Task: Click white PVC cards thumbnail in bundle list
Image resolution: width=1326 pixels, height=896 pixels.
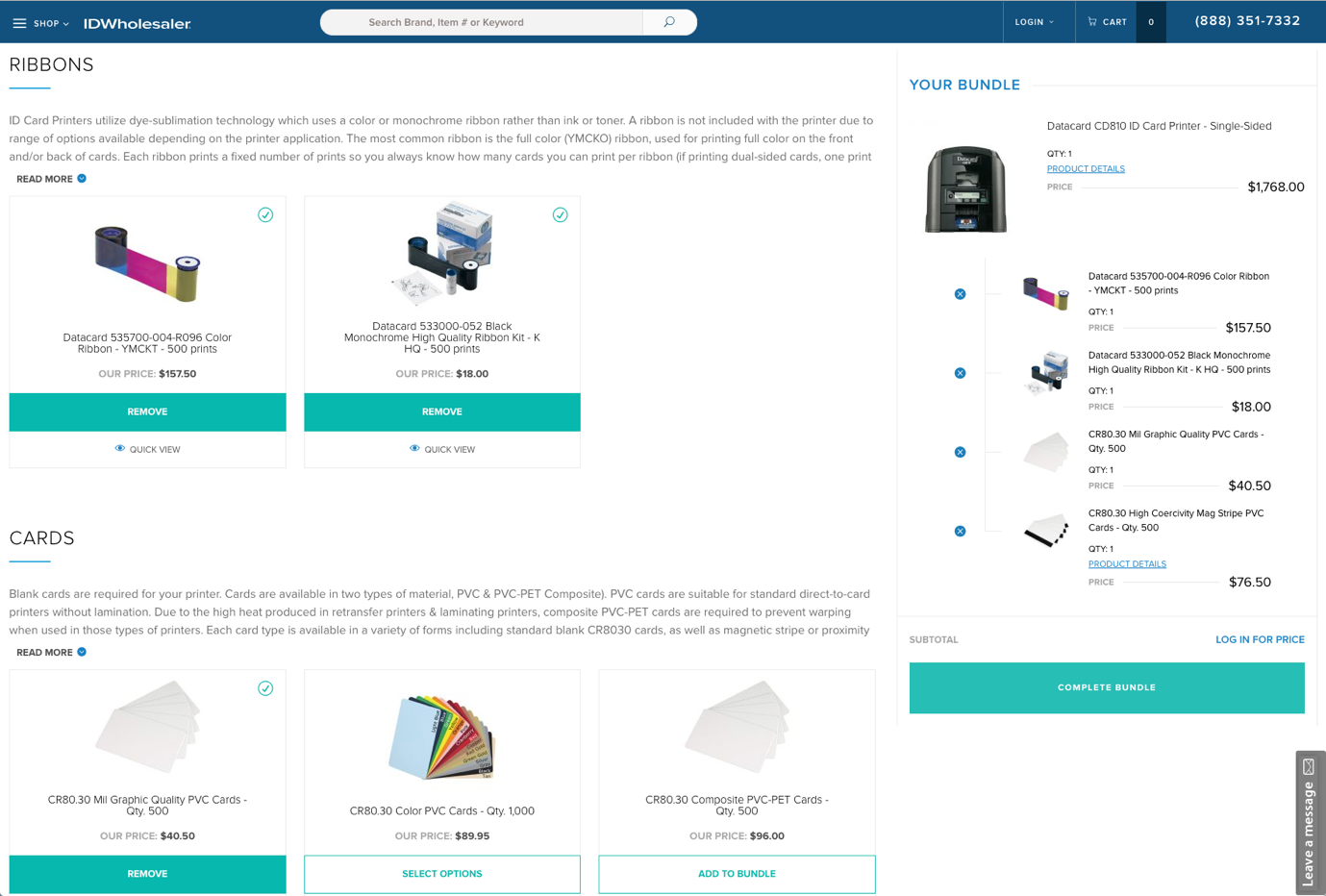Action: point(1045,452)
